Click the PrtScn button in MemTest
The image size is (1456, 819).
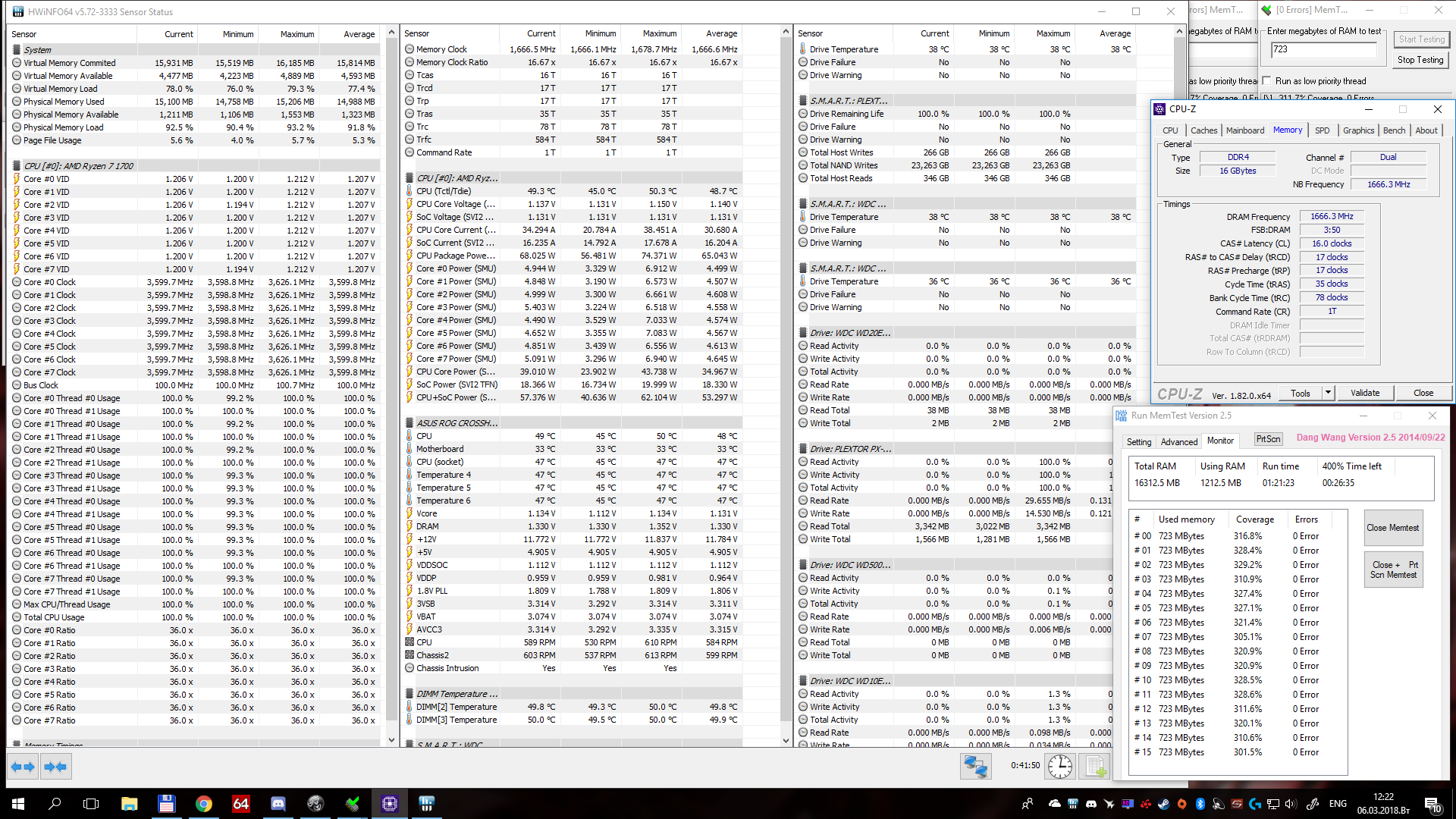(x=1268, y=439)
